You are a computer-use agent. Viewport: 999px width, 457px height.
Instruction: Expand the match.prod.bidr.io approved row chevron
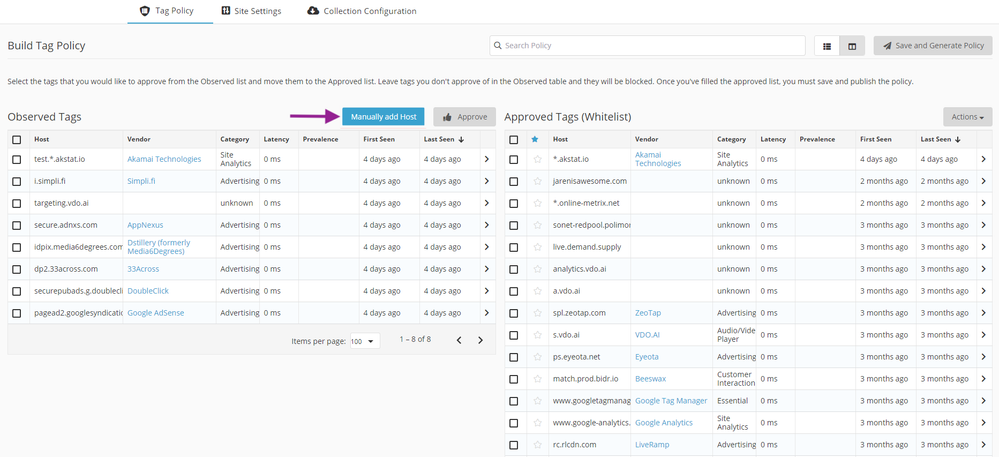[984, 379]
